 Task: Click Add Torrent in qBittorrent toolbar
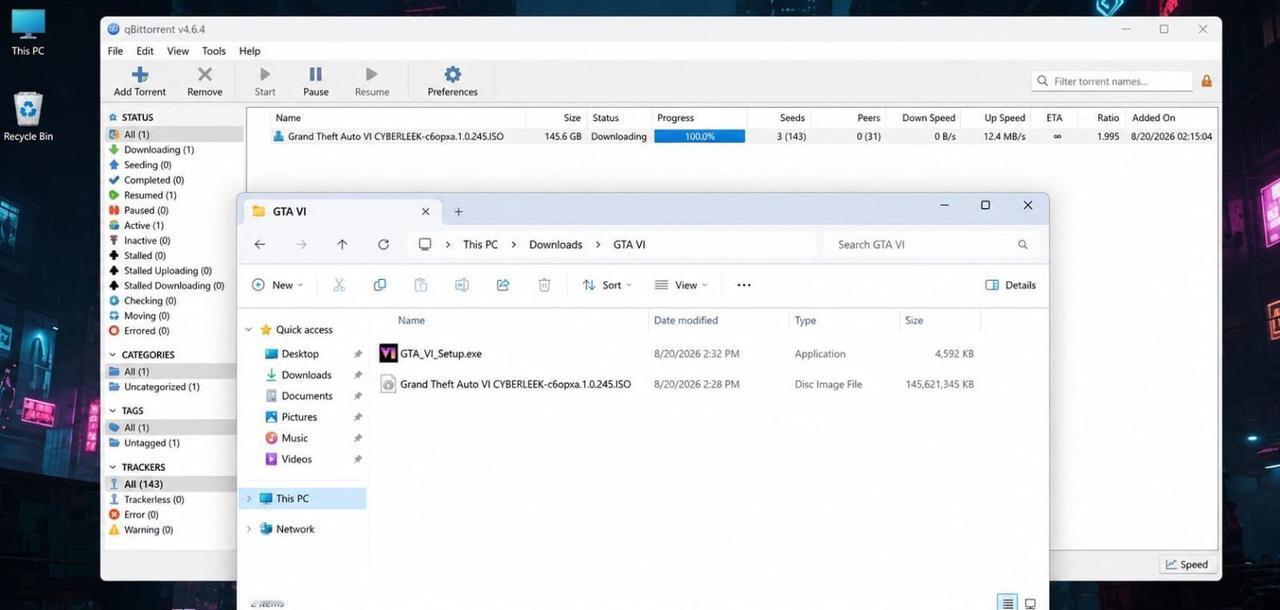140,81
